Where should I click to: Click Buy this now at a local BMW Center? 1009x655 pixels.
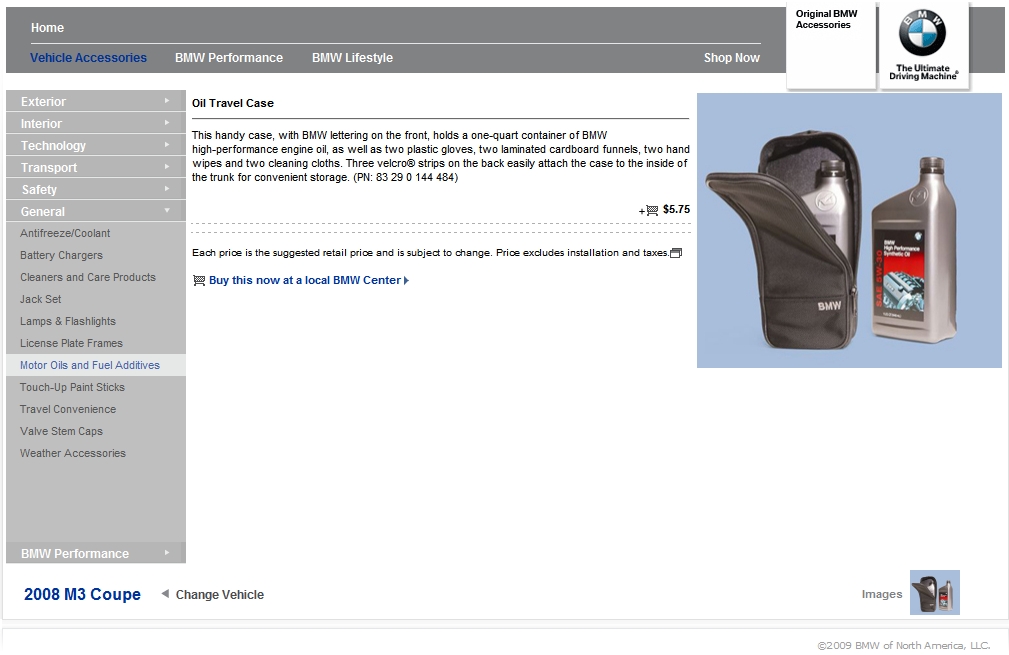(x=305, y=281)
